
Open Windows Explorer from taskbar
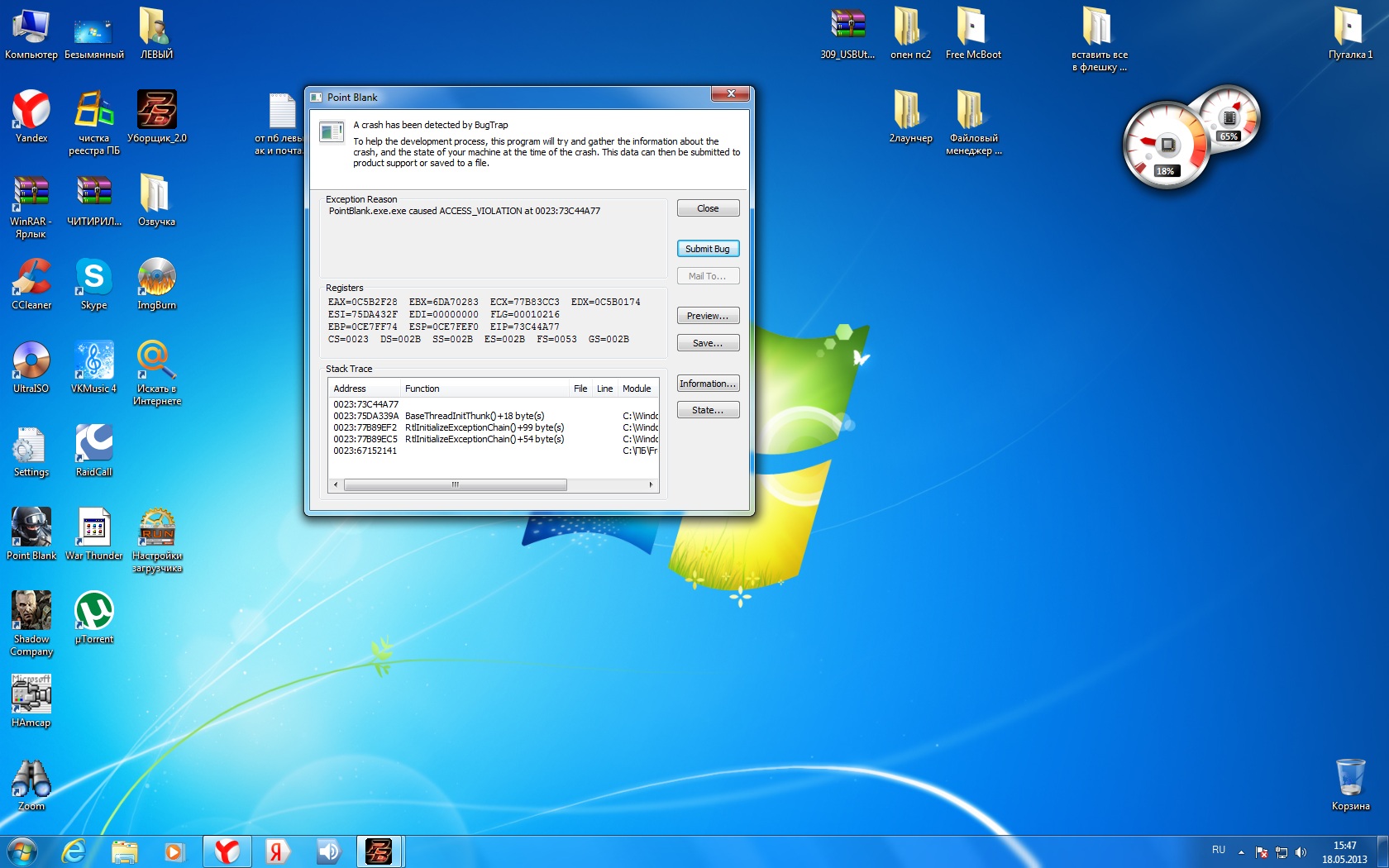point(125,851)
